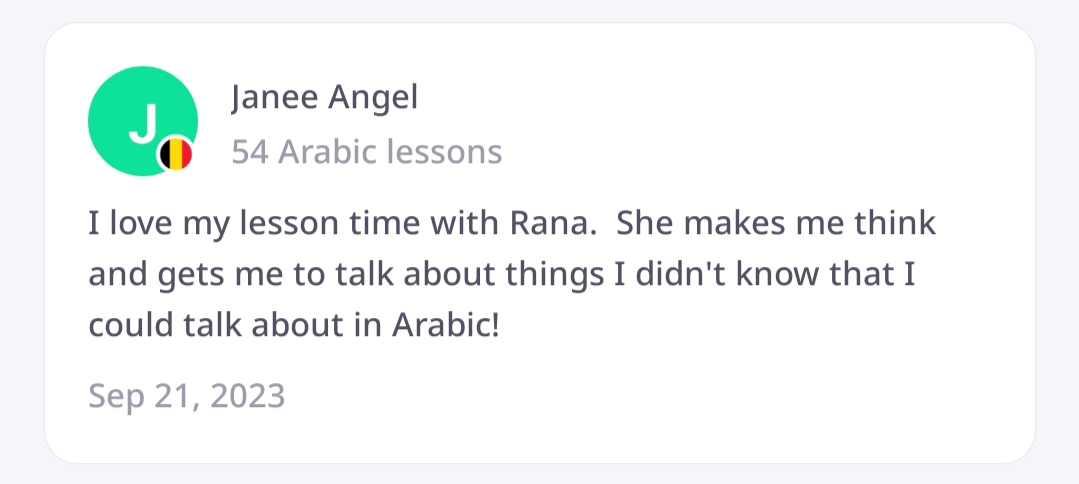This screenshot has height=484, width=1079.
Task: Click the phrase "She makes me think"
Action: 775,223
